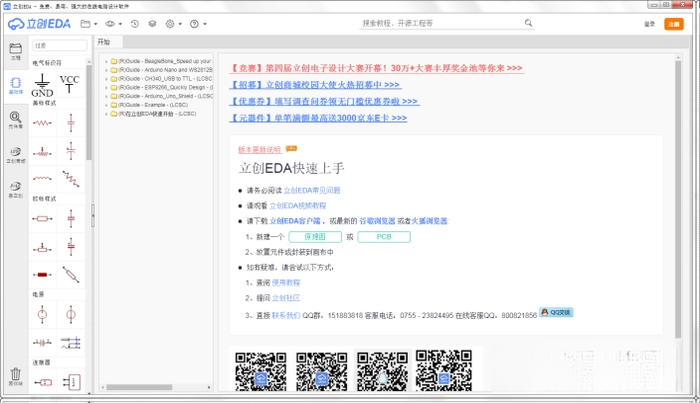Screen dimensions: 700x403
Task: Create a new 原理图 schematic
Action: click(315, 237)
